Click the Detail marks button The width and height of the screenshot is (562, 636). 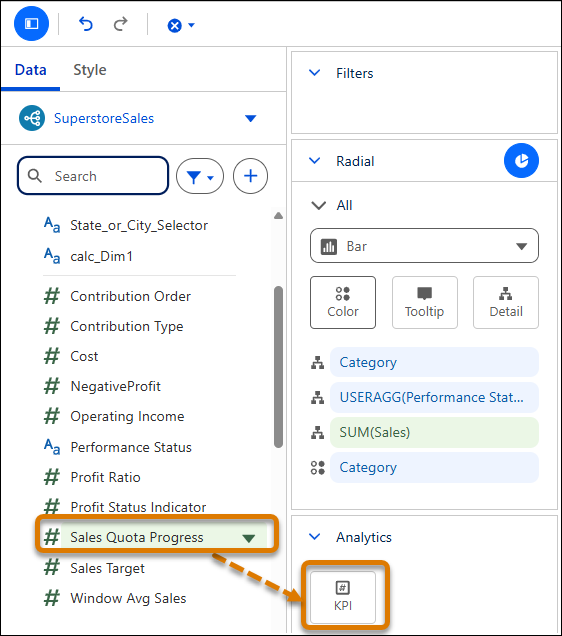[x=506, y=303]
